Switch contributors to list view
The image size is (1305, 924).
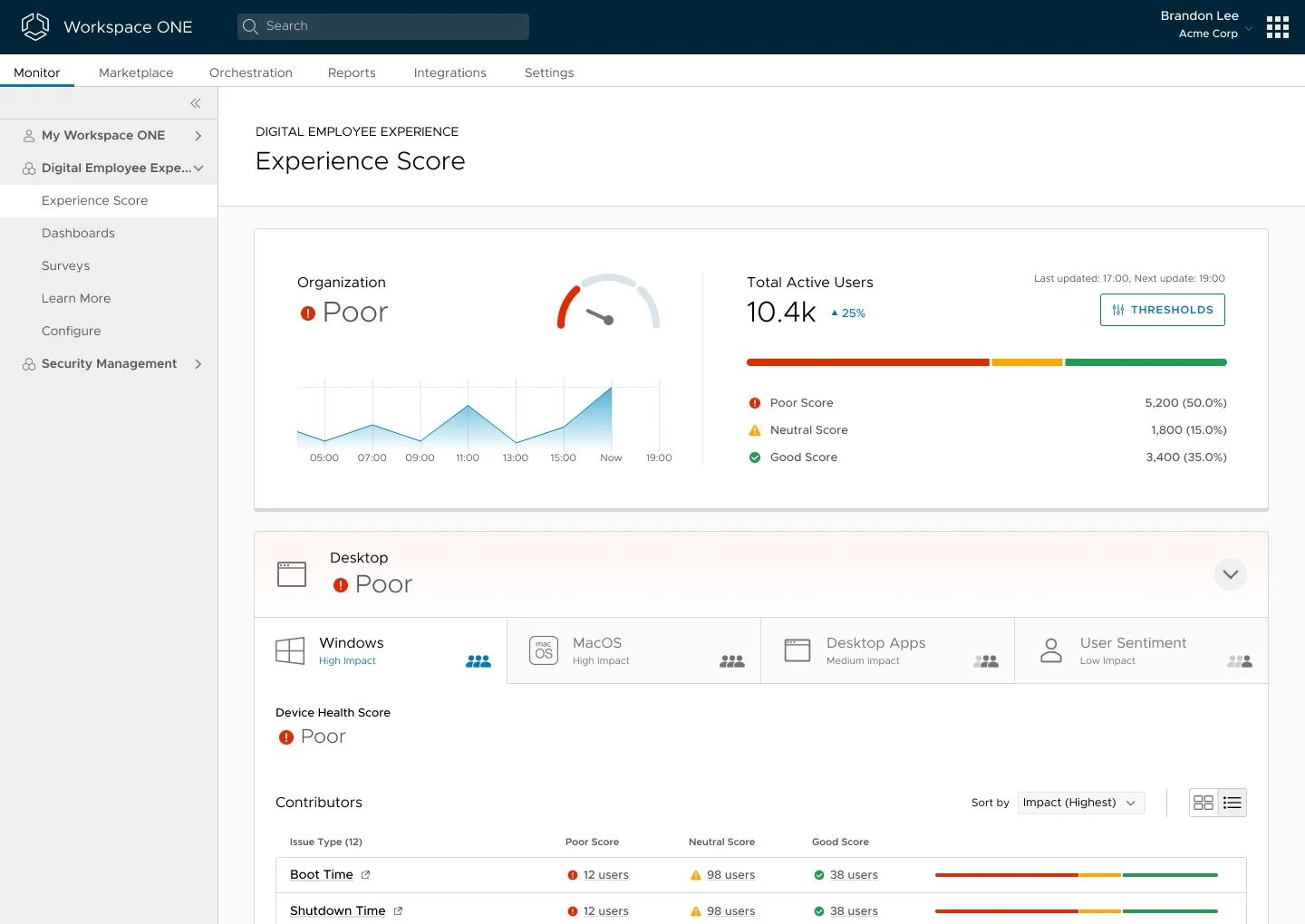[x=1232, y=803]
